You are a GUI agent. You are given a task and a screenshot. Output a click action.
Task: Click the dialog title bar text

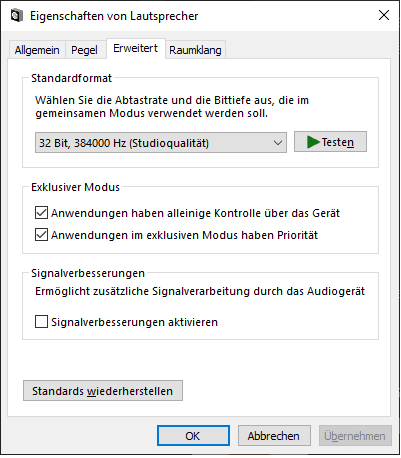(114, 16)
